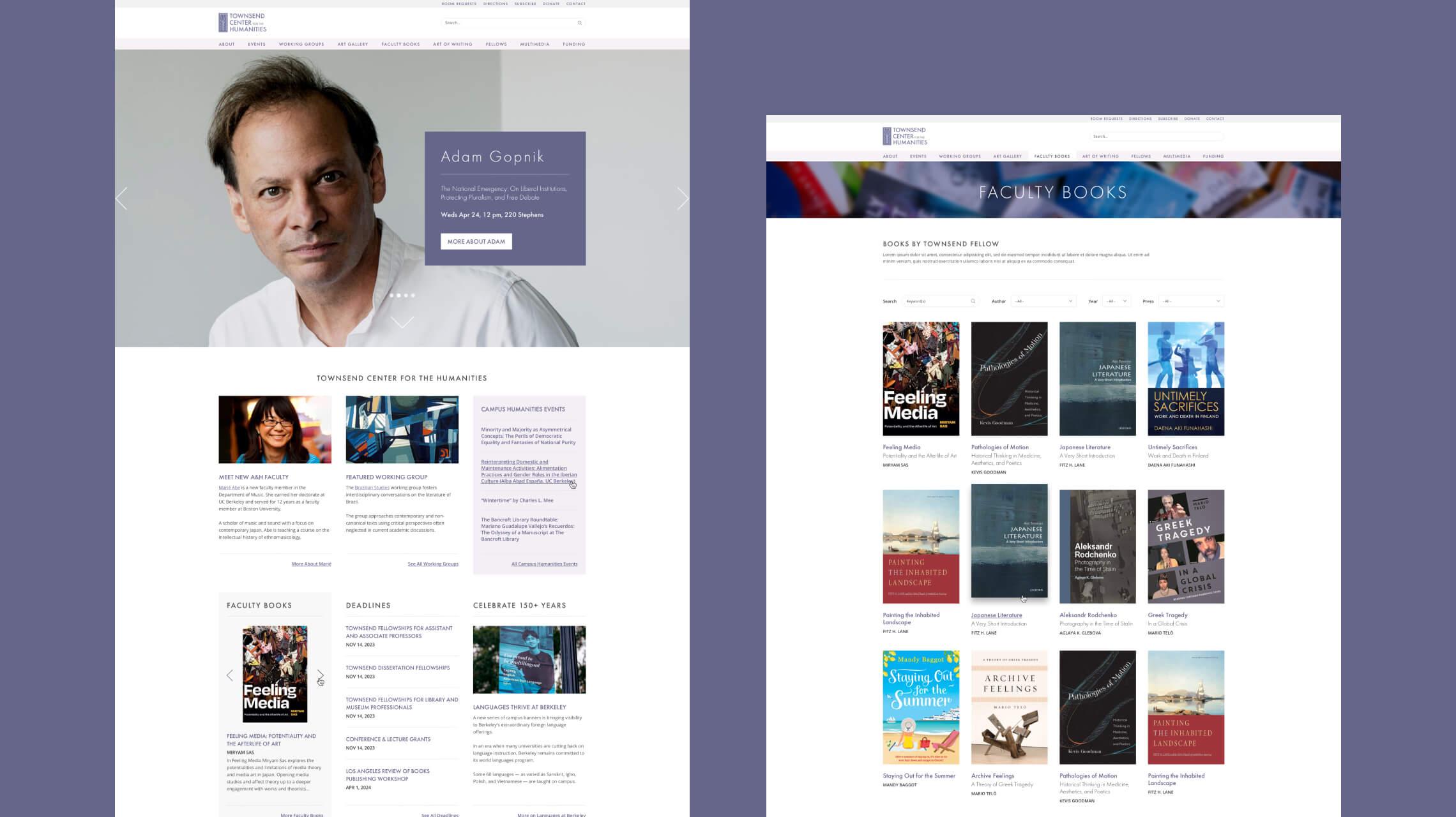Open Aleksandr Rodchenko book cover
Viewport: 1456px width, 817px height.
(x=1098, y=546)
